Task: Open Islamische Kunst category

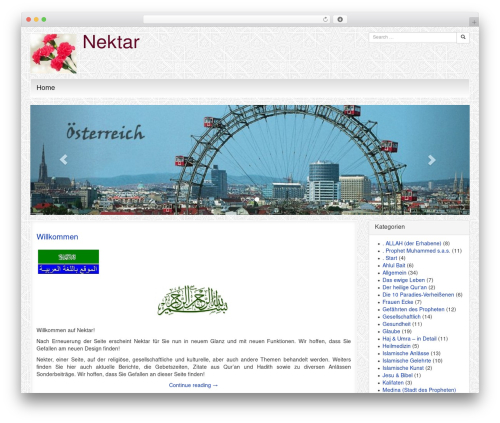Action: (403, 368)
